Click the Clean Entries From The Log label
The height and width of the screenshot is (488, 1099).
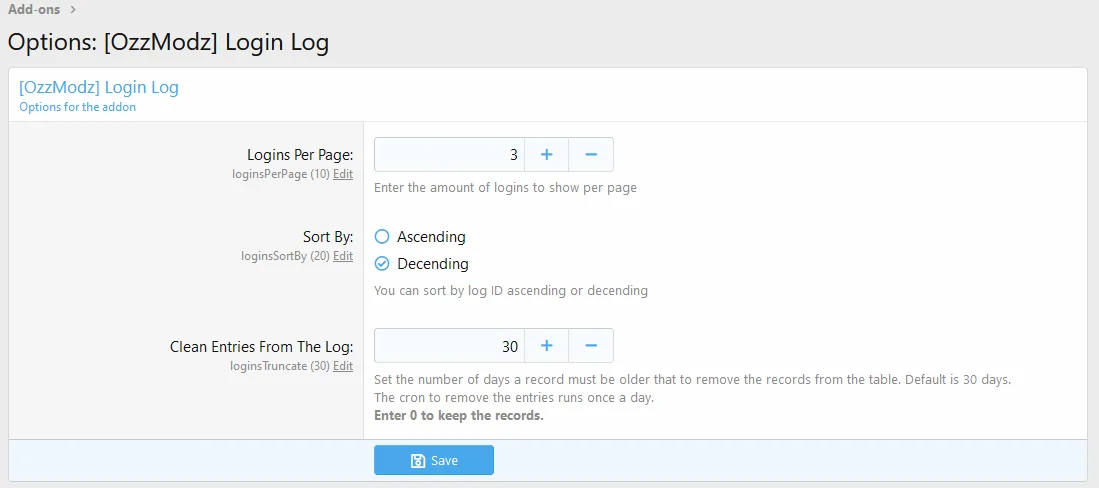[x=261, y=347]
